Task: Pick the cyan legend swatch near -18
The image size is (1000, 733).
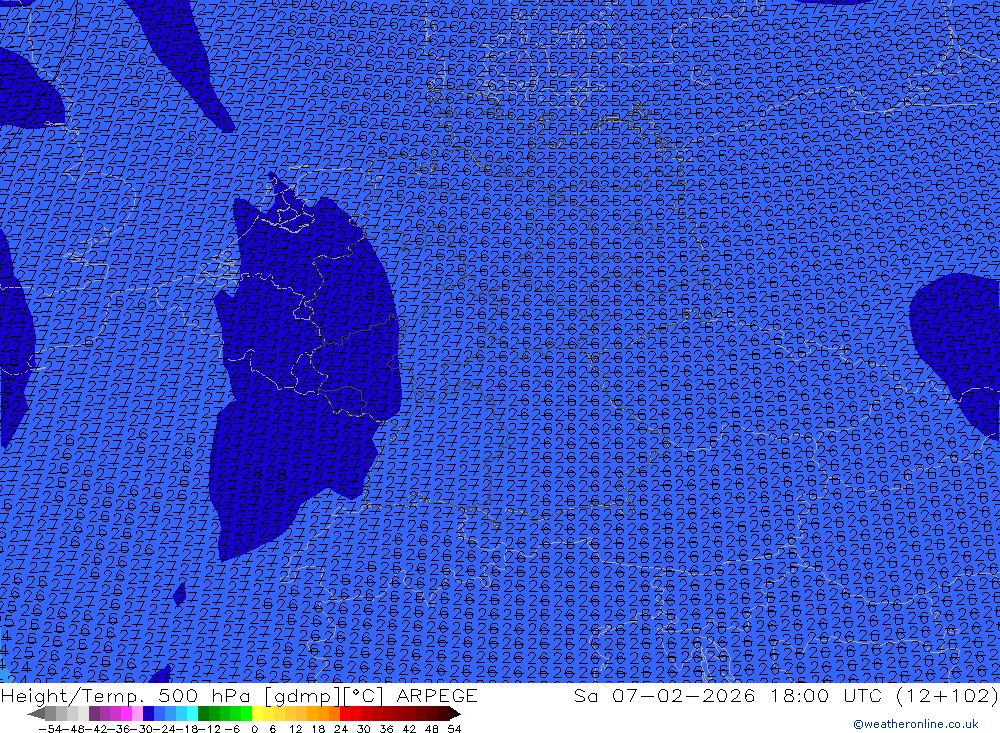Action: (x=192, y=713)
